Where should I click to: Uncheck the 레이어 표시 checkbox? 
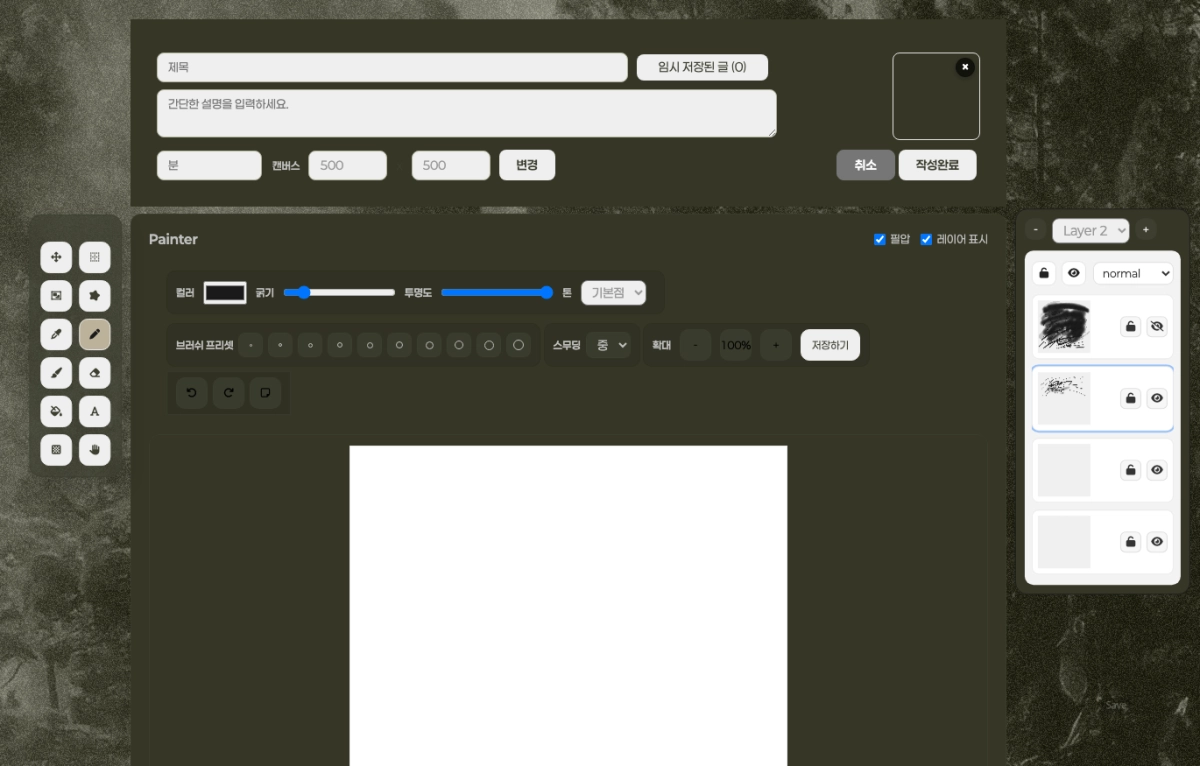coord(926,240)
